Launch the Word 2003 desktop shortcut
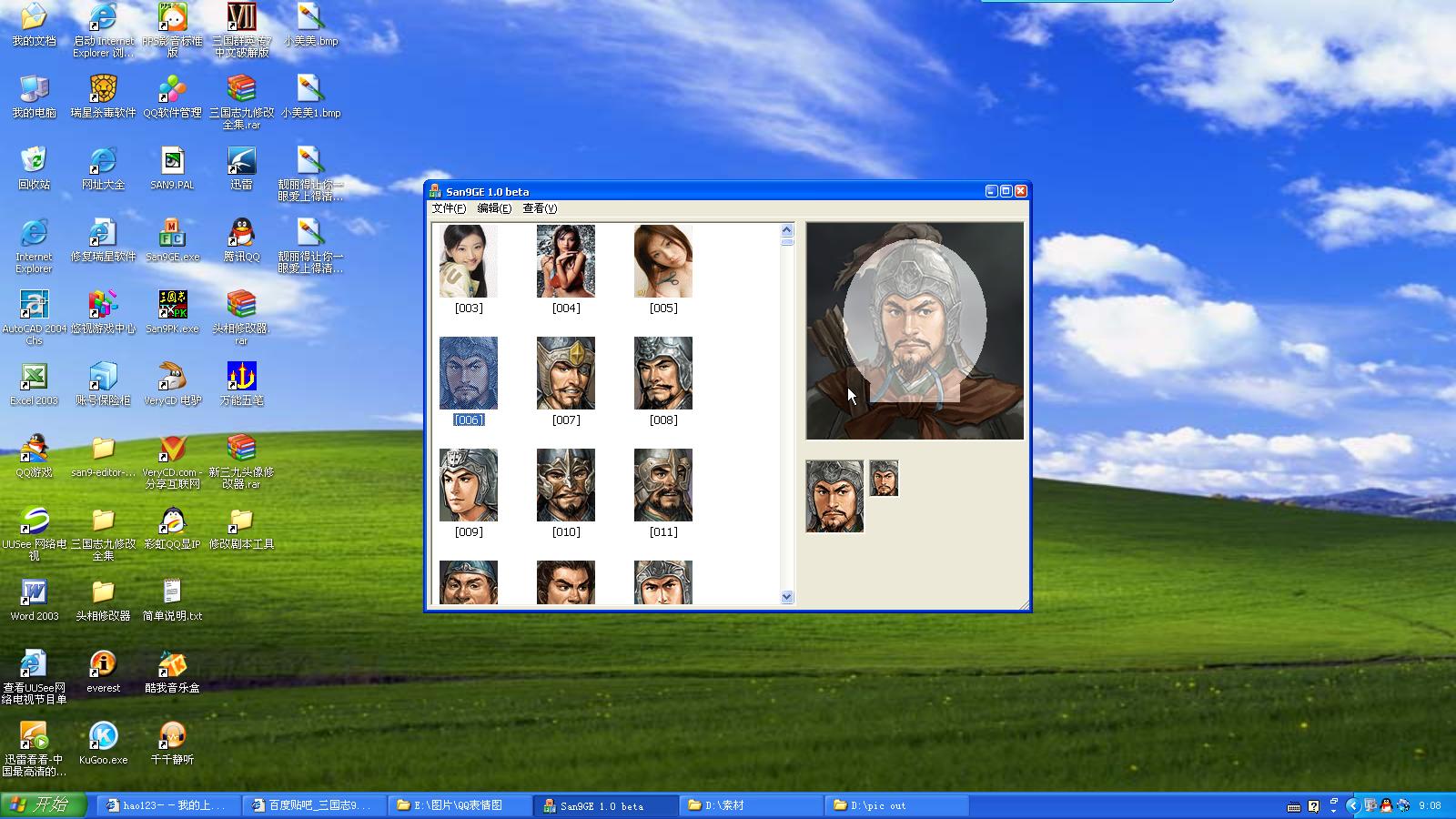Image resolution: width=1456 pixels, height=819 pixels. (34, 593)
